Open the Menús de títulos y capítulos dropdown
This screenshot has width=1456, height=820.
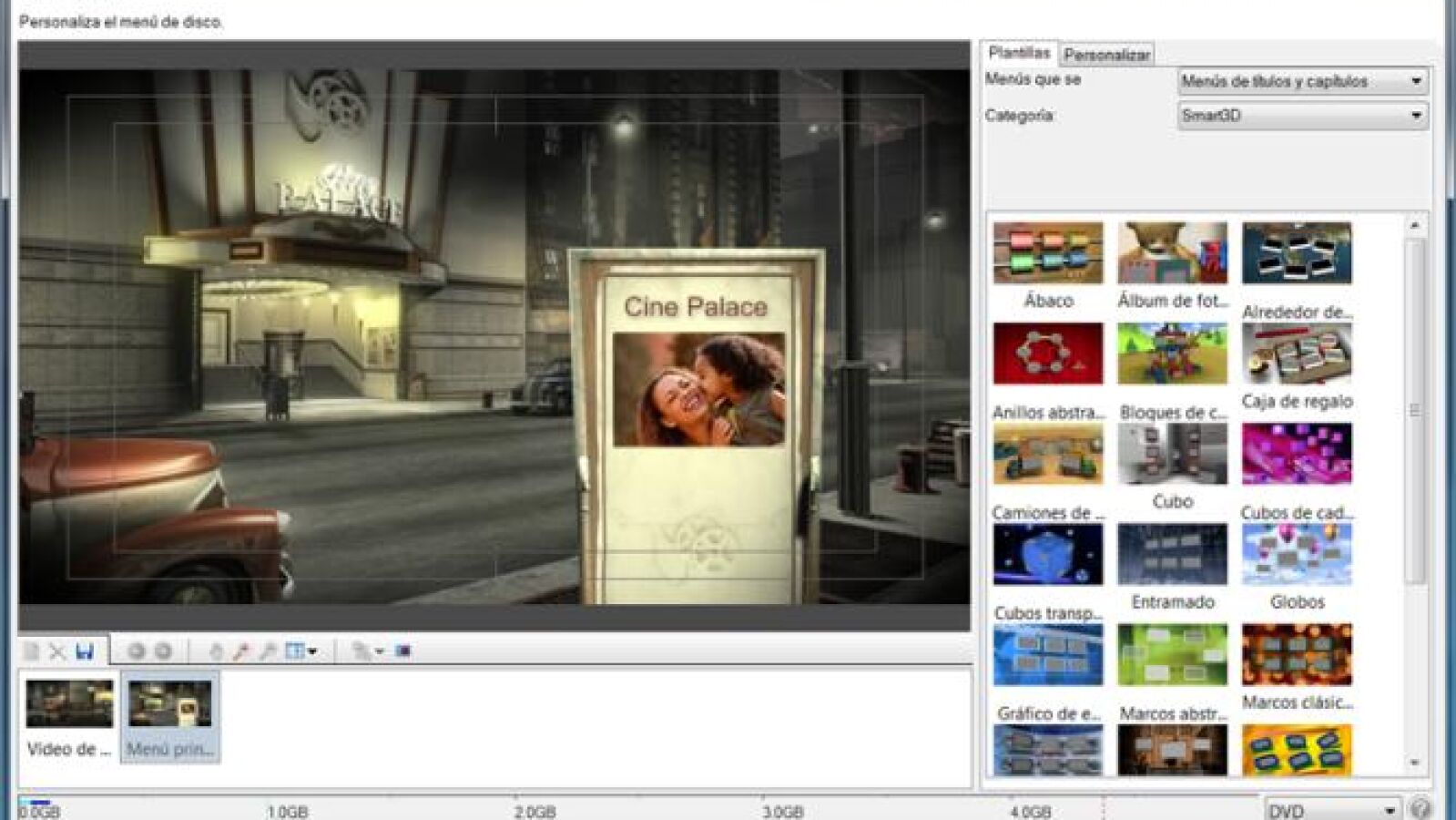pos(1302,81)
